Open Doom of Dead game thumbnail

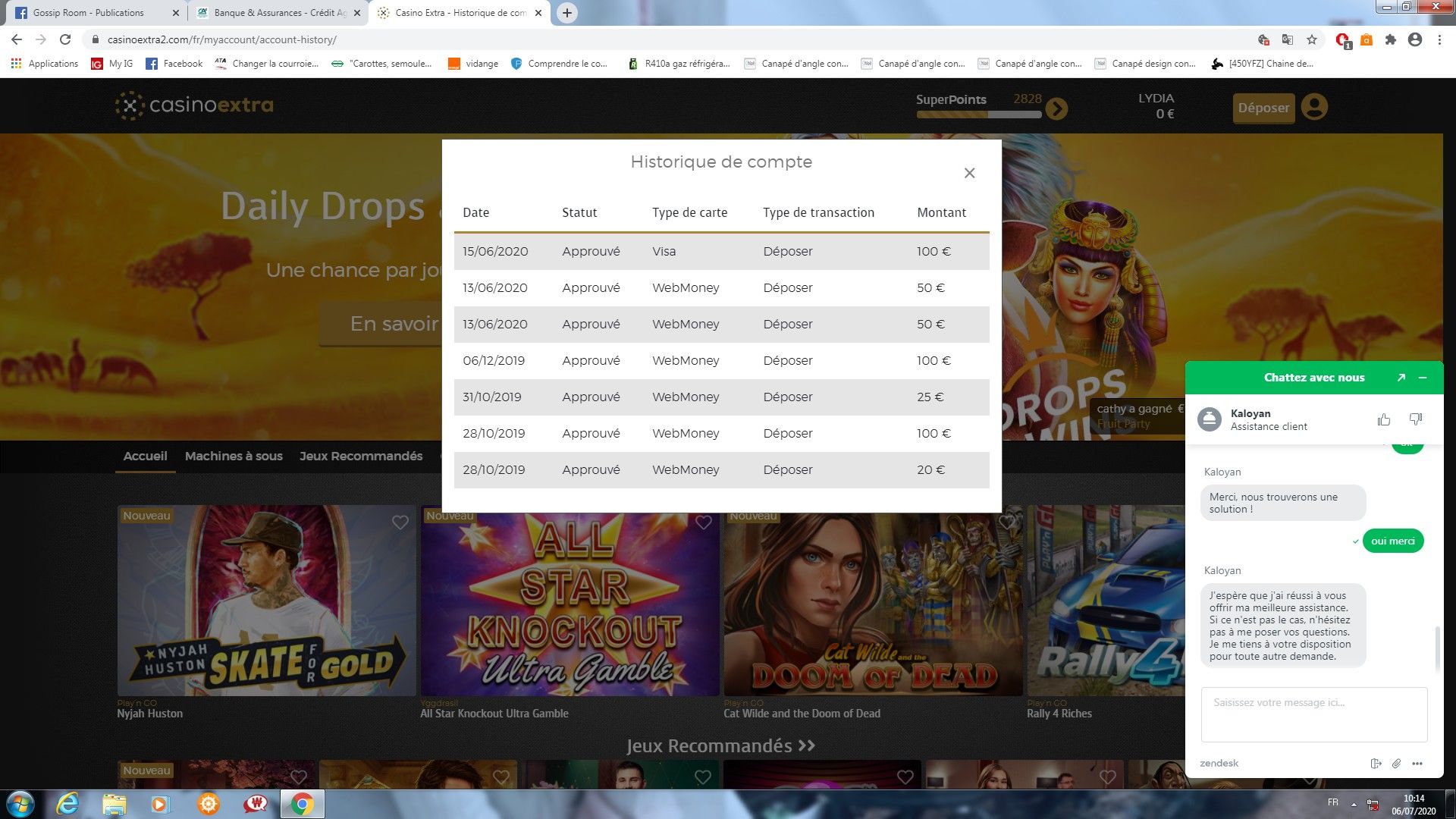point(873,604)
